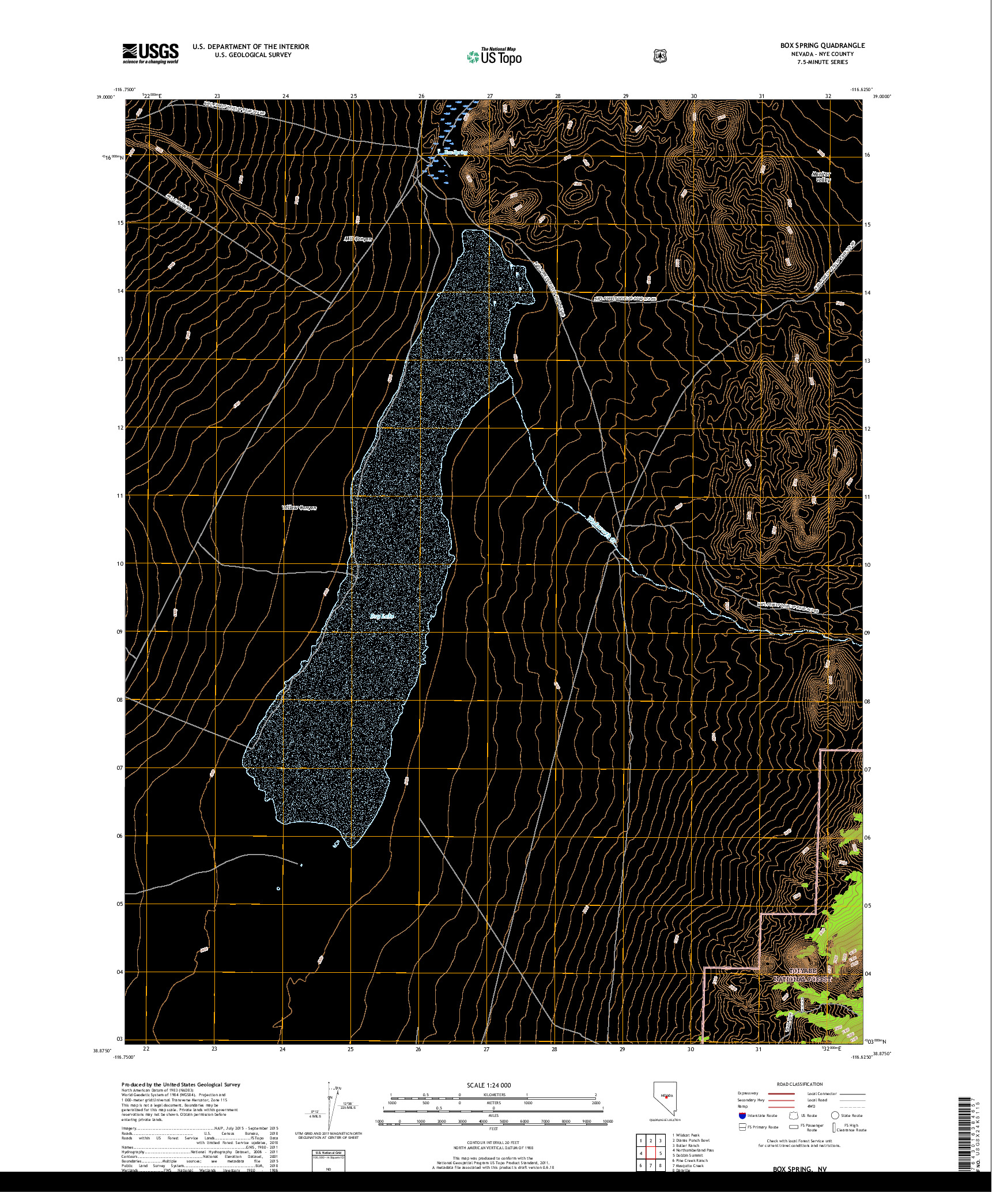Viewport: 996px width, 1204px height.
Task: Click the US Topo National Map logo
Action: tap(495, 56)
